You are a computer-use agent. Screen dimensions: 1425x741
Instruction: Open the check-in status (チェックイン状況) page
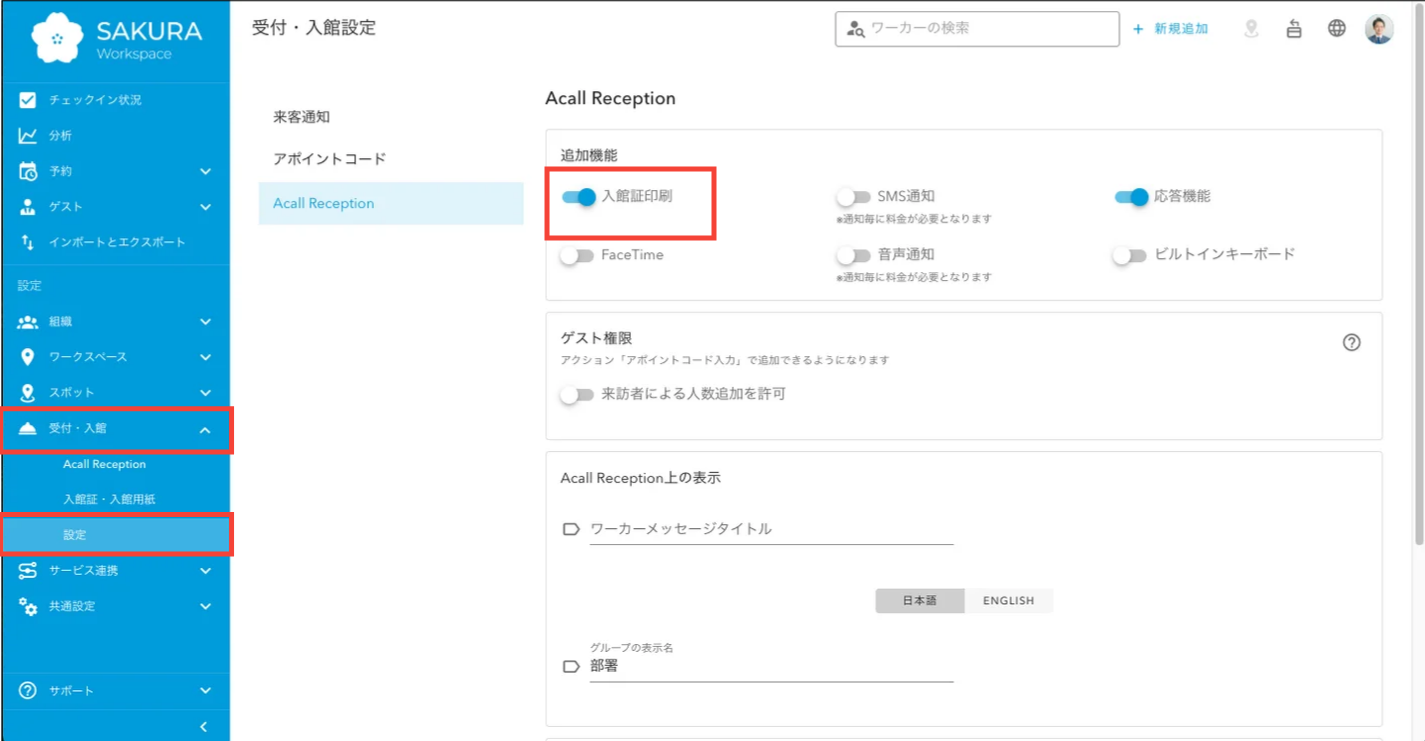[x=95, y=100]
